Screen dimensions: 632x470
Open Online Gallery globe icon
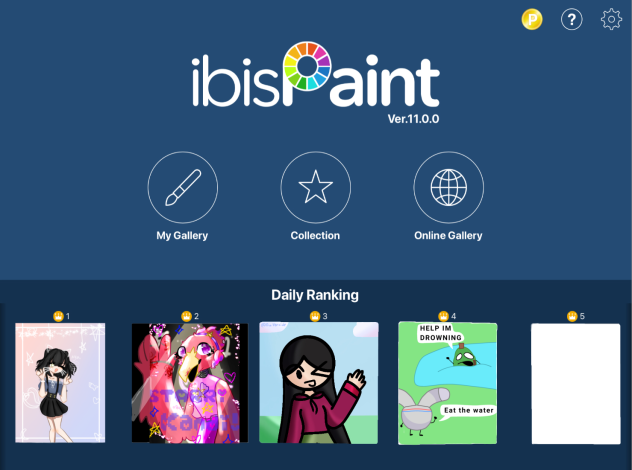pyautogui.click(x=449, y=187)
